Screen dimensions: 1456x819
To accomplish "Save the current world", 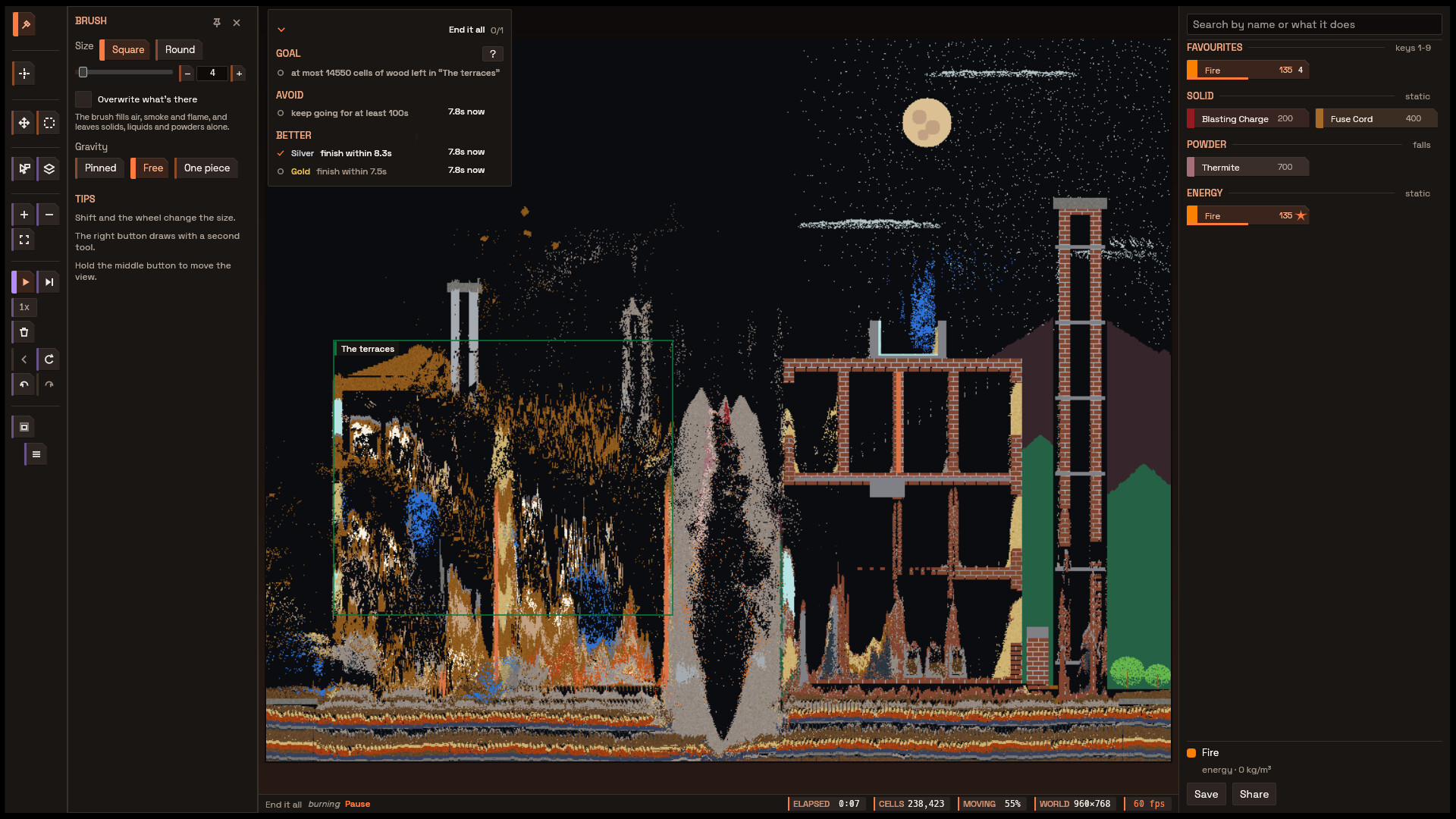I will [1206, 794].
